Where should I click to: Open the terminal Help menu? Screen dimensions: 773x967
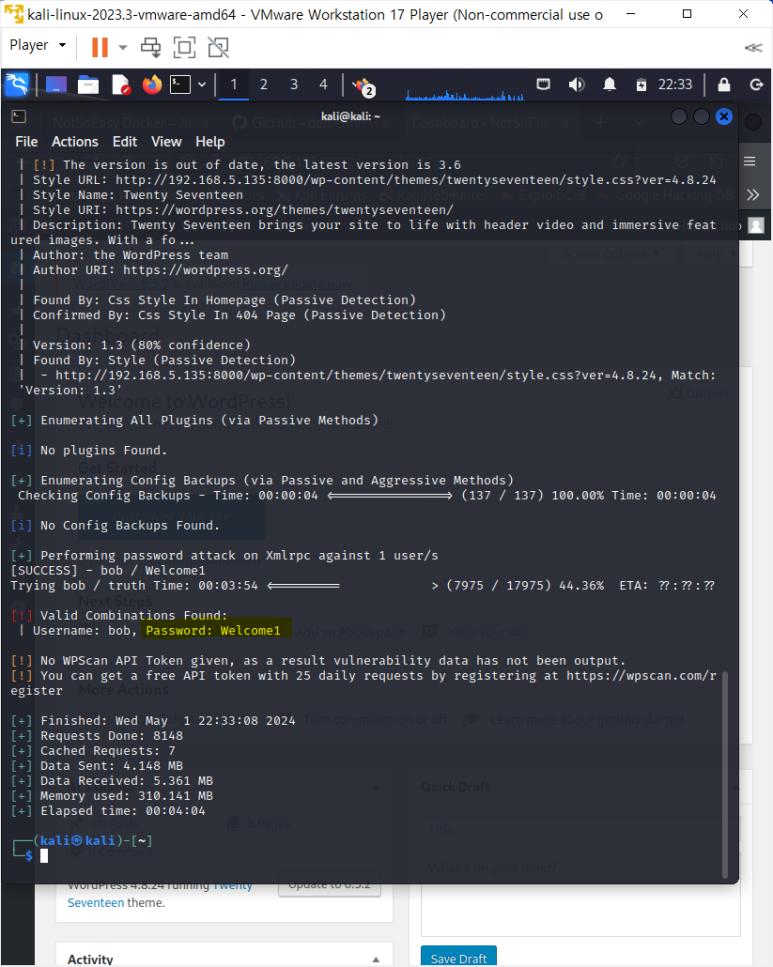[210, 142]
